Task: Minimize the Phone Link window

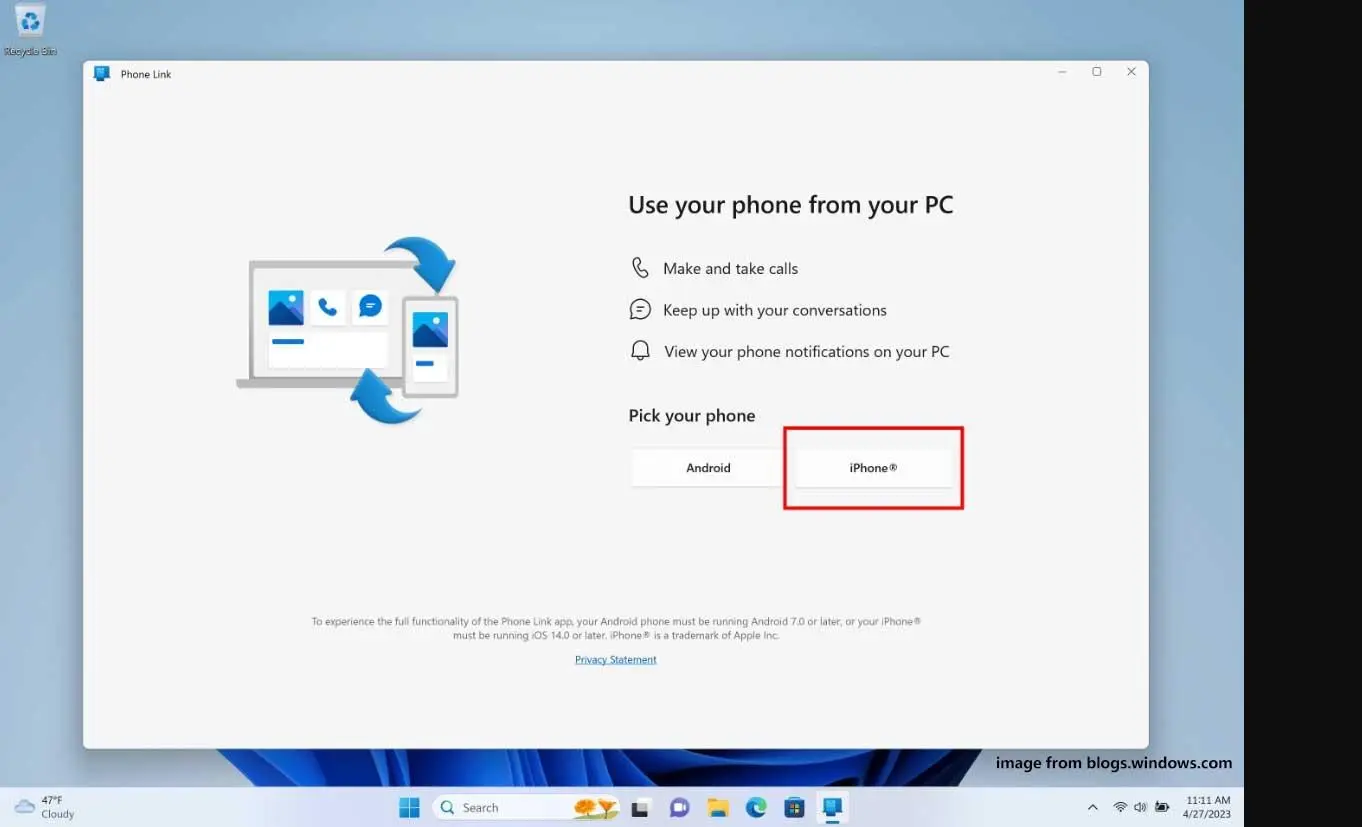Action: click(1062, 72)
